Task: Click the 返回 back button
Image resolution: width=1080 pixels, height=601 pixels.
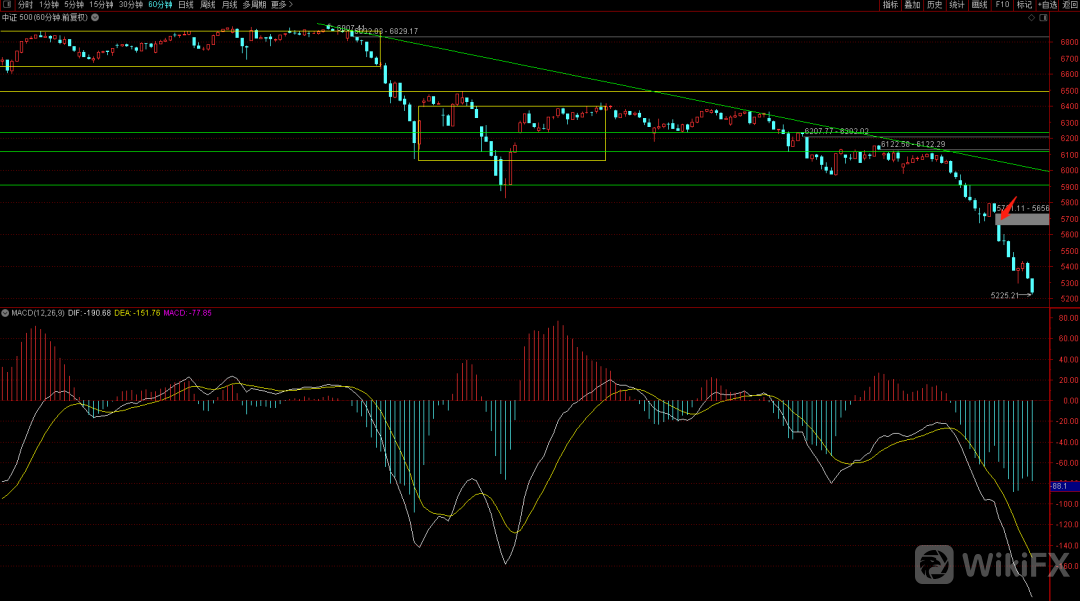Action: (1069, 5)
